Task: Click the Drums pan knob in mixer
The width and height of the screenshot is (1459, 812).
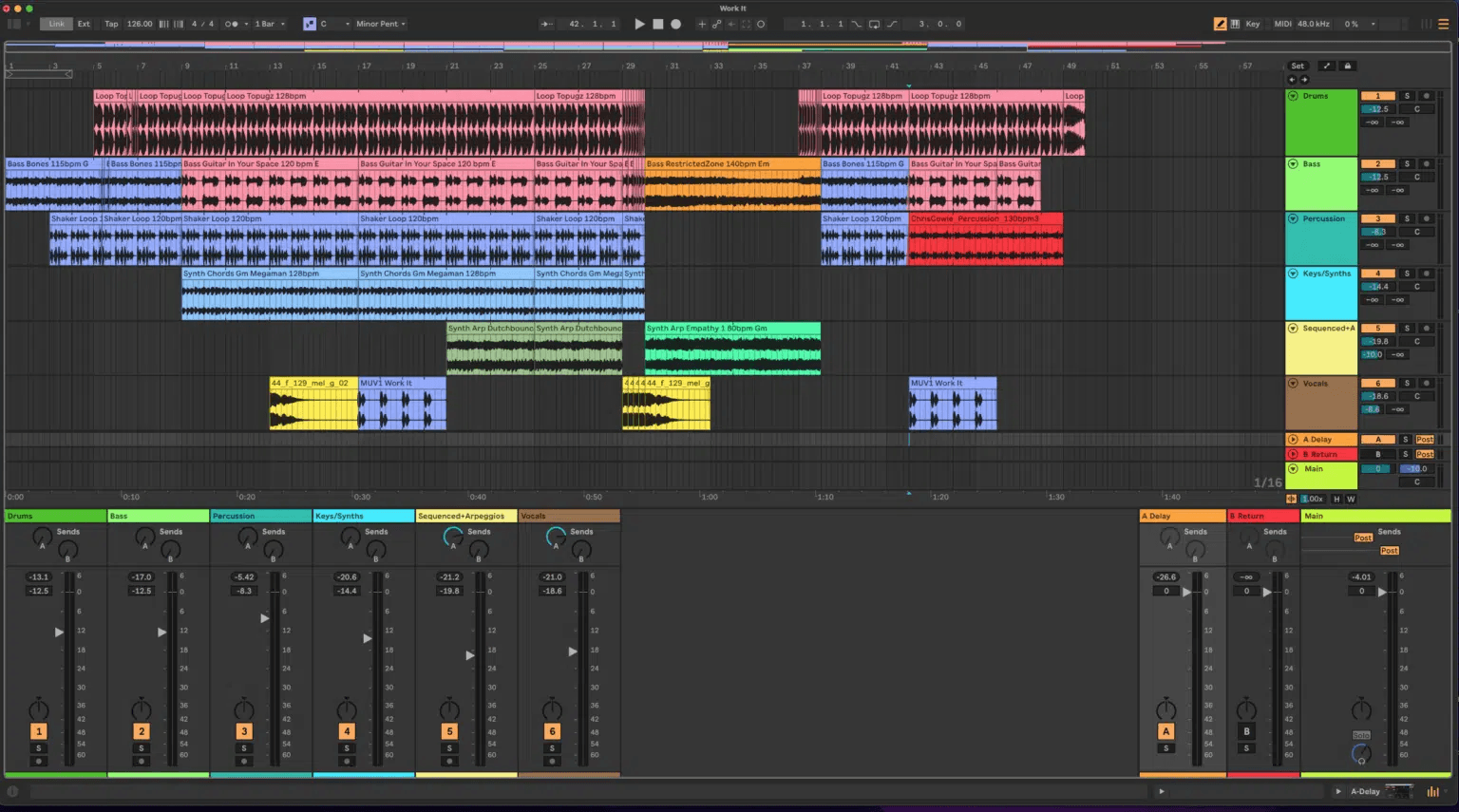Action: pyautogui.click(x=38, y=709)
